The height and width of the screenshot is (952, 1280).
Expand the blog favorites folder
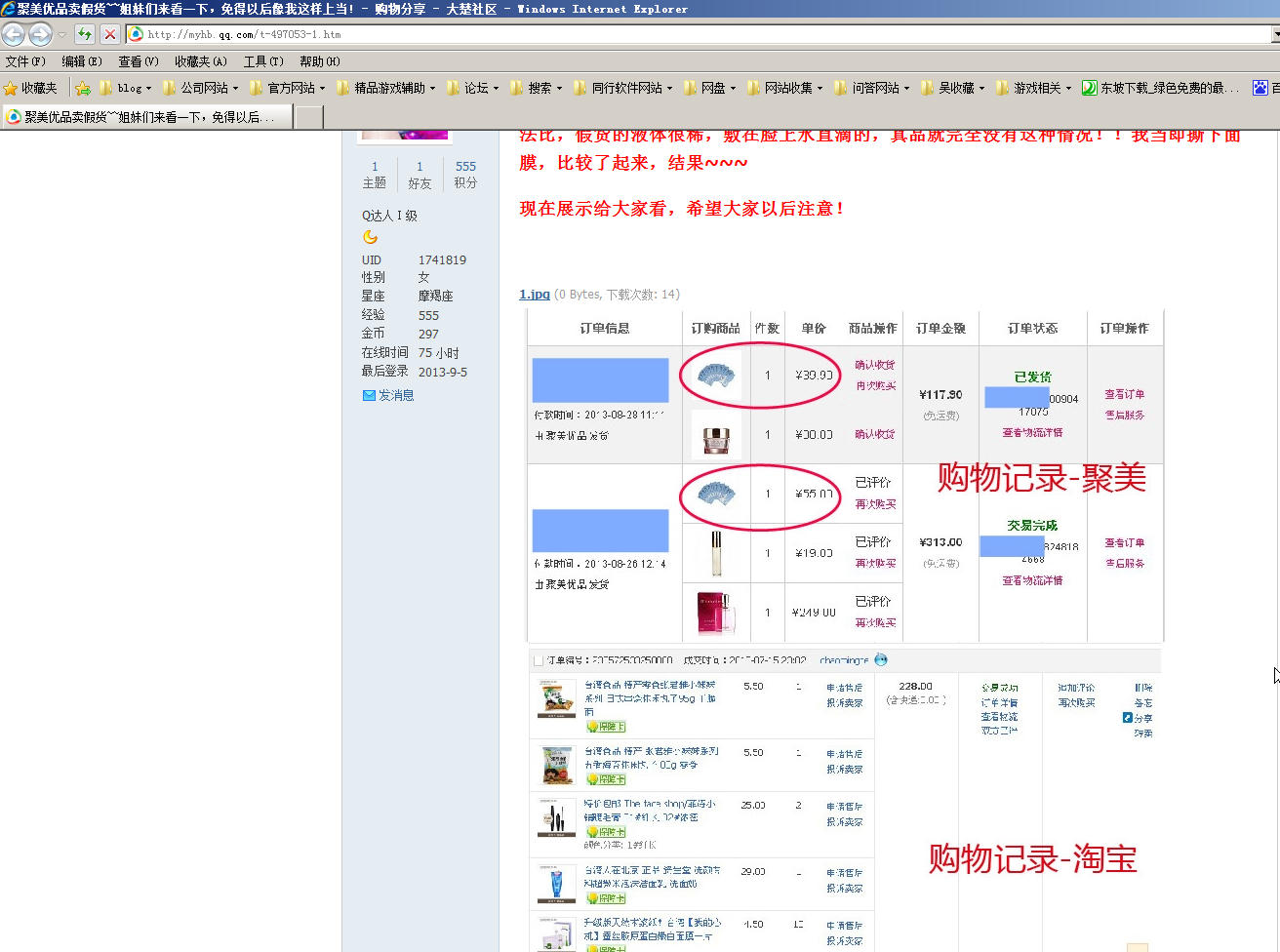point(126,88)
